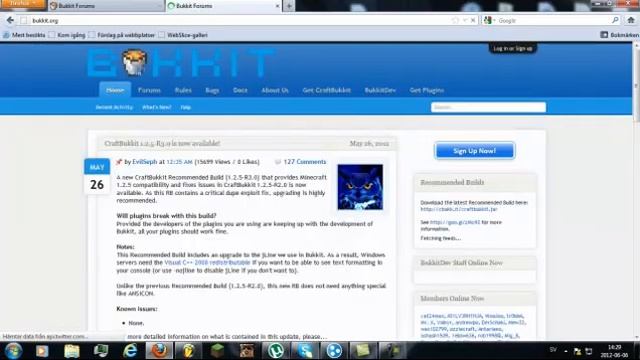Open the Home navigation tab

click(x=115, y=90)
